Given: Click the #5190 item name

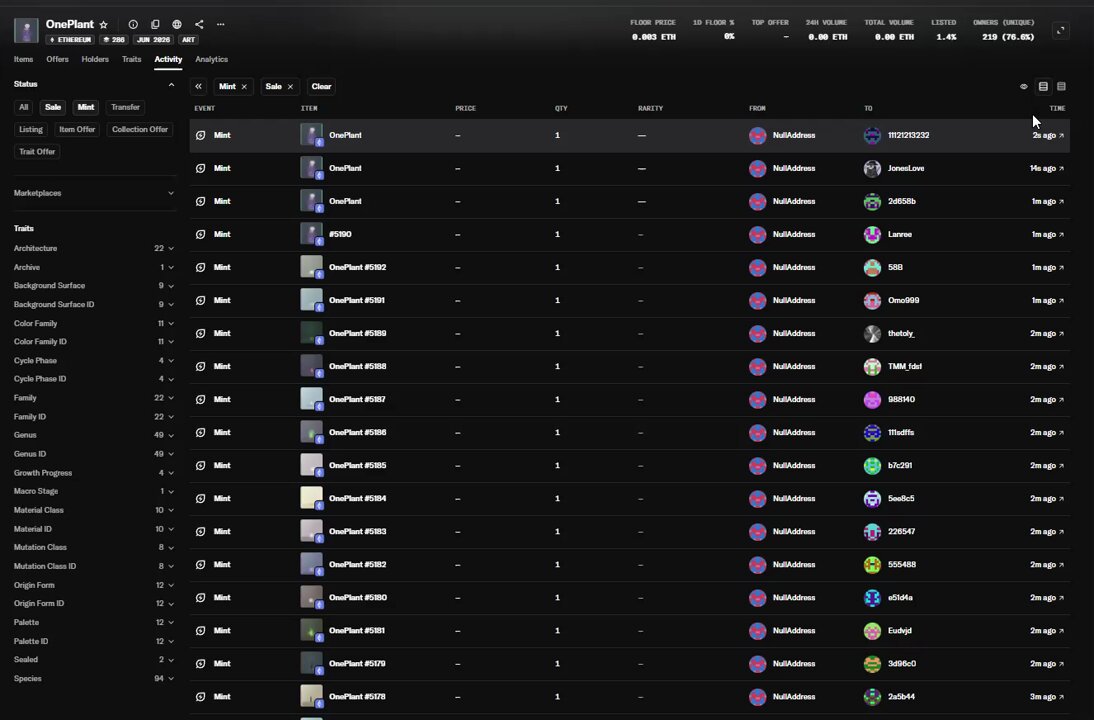Looking at the screenshot, I should (x=340, y=234).
